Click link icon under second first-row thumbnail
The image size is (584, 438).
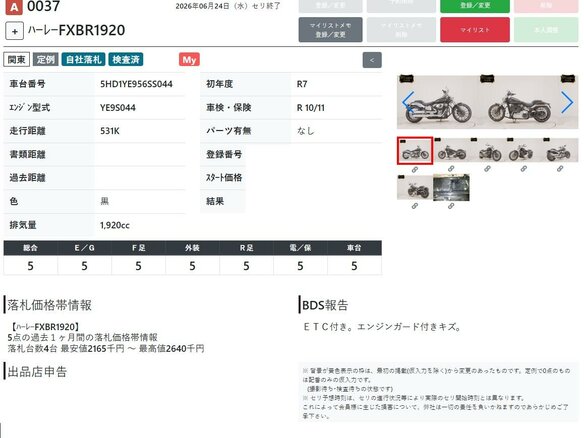point(451,169)
